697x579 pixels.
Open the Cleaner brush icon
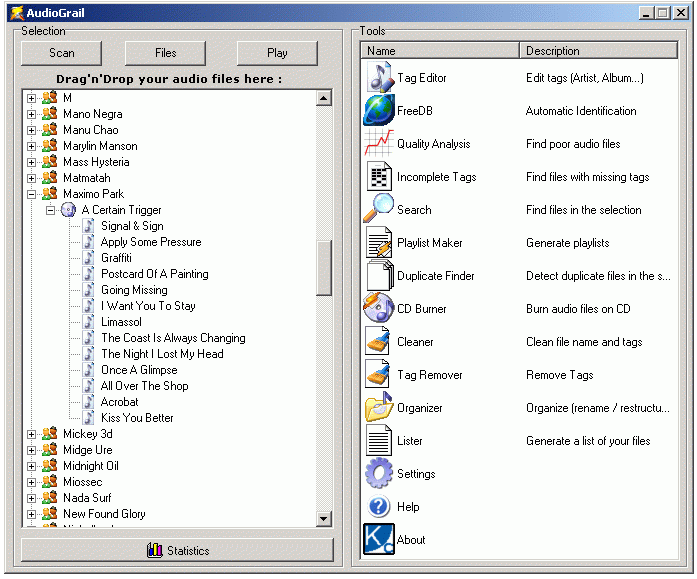point(378,341)
